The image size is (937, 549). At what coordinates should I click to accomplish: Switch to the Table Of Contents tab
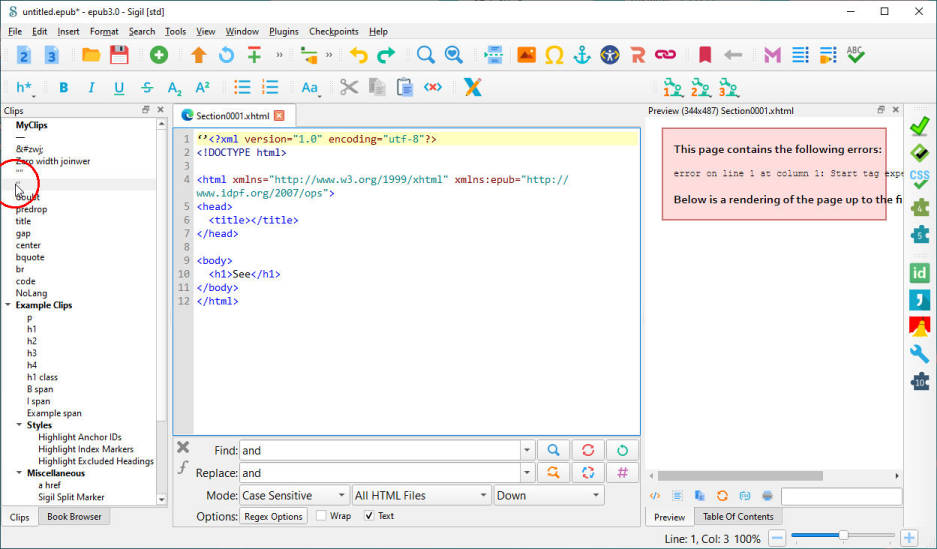pos(737,517)
